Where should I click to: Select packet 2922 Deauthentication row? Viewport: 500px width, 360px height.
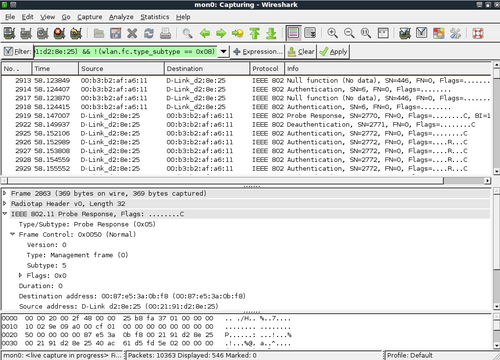pos(247,124)
